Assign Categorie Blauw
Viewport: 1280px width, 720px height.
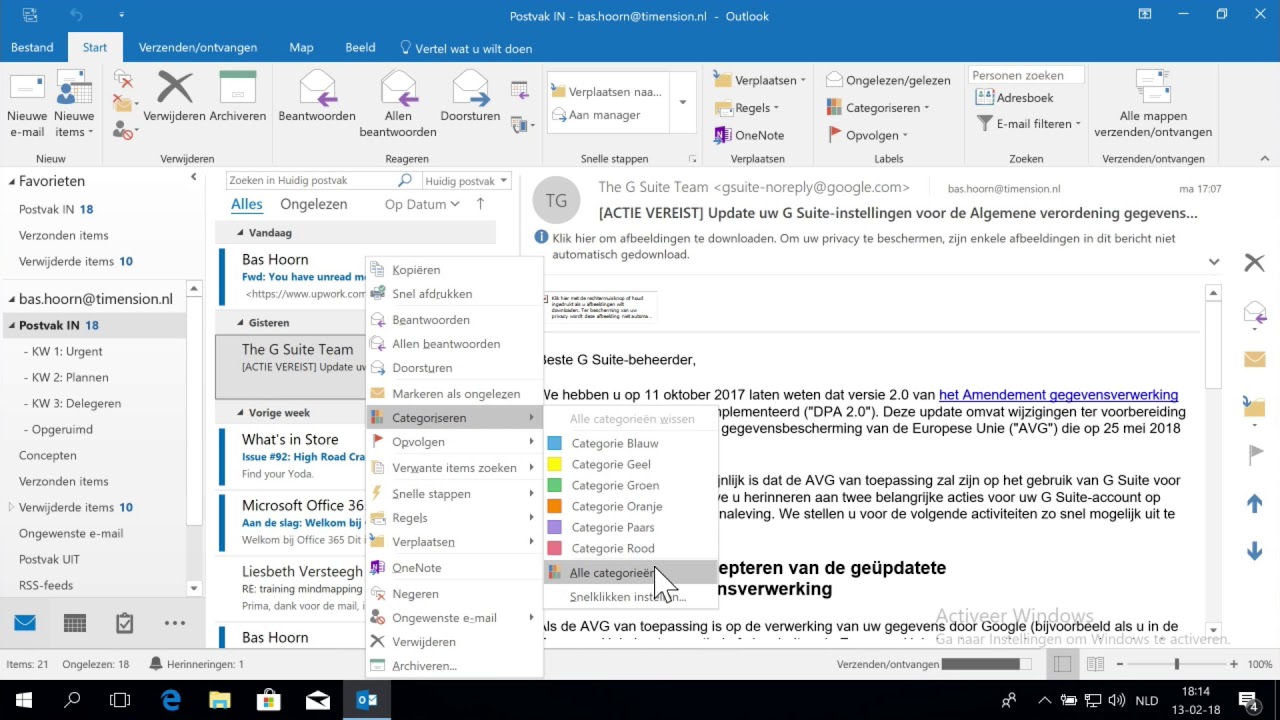pos(630,443)
